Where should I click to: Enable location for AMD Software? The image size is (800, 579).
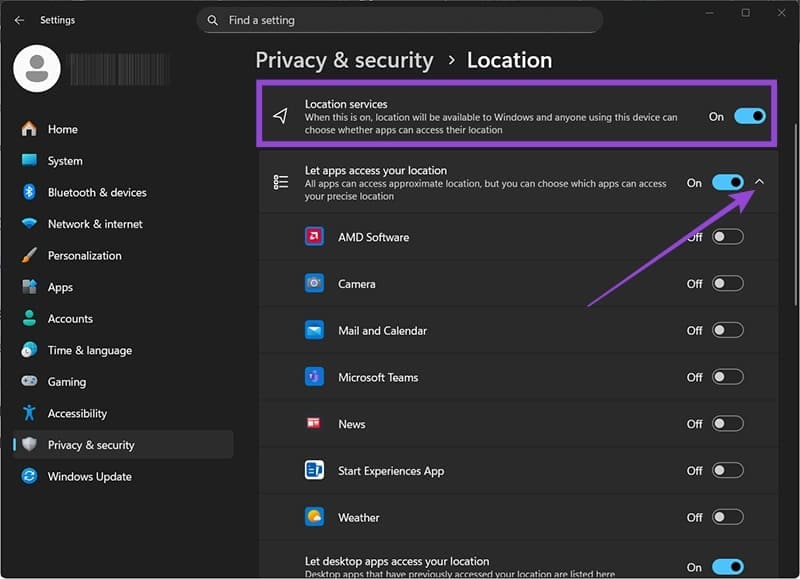(728, 237)
